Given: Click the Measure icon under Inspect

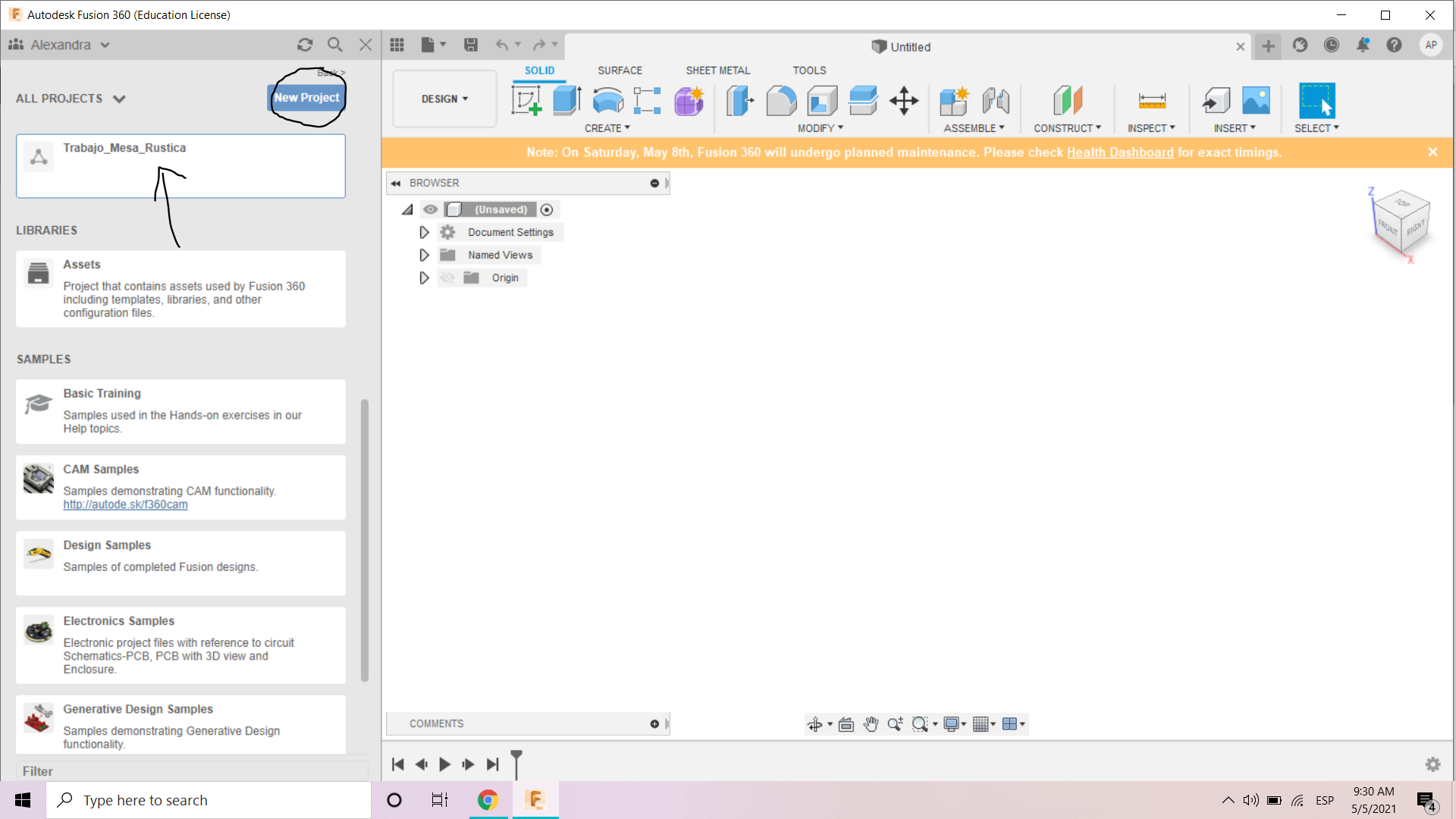Looking at the screenshot, I should (1152, 100).
